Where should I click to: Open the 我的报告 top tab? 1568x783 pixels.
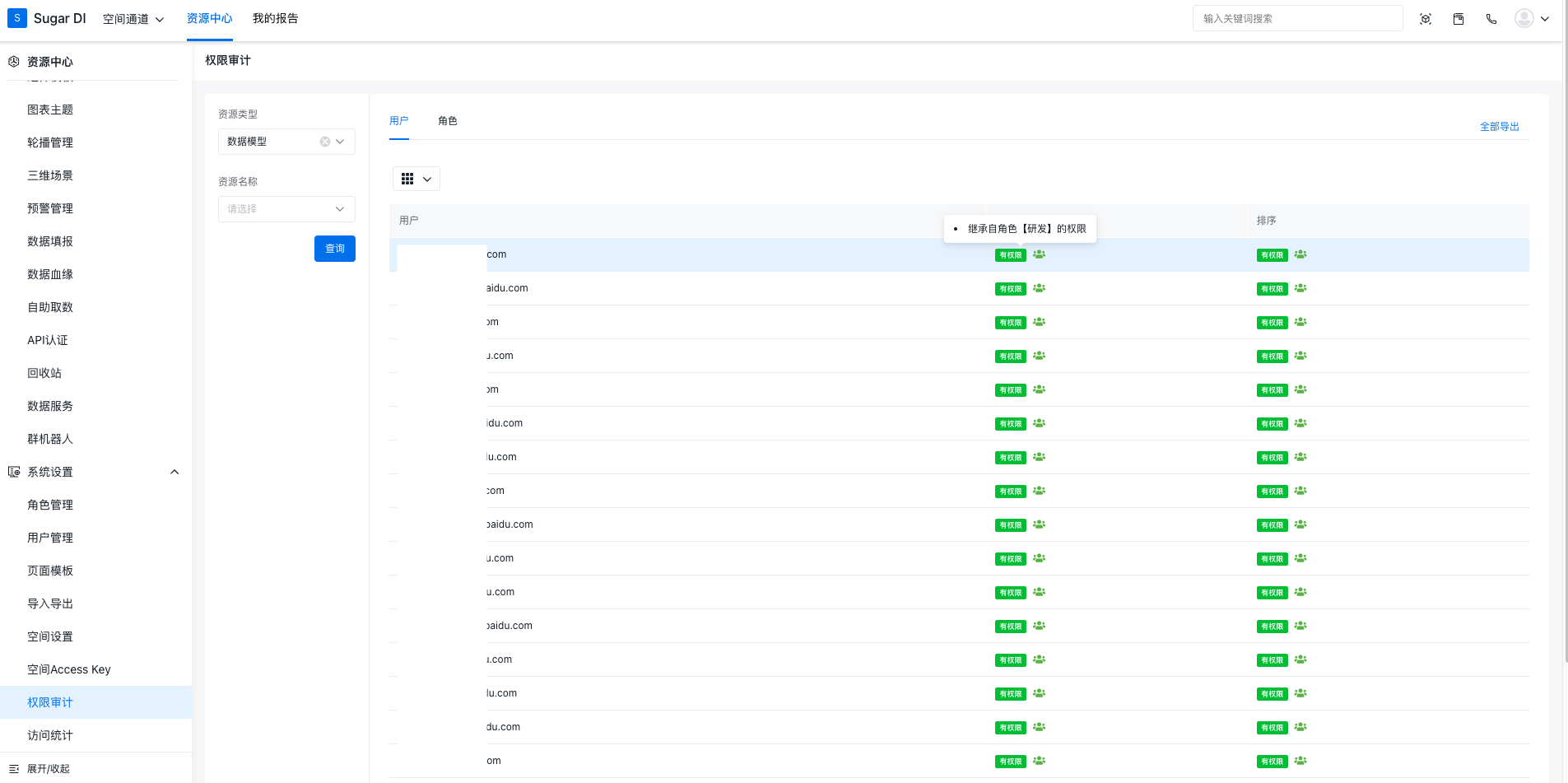point(276,19)
